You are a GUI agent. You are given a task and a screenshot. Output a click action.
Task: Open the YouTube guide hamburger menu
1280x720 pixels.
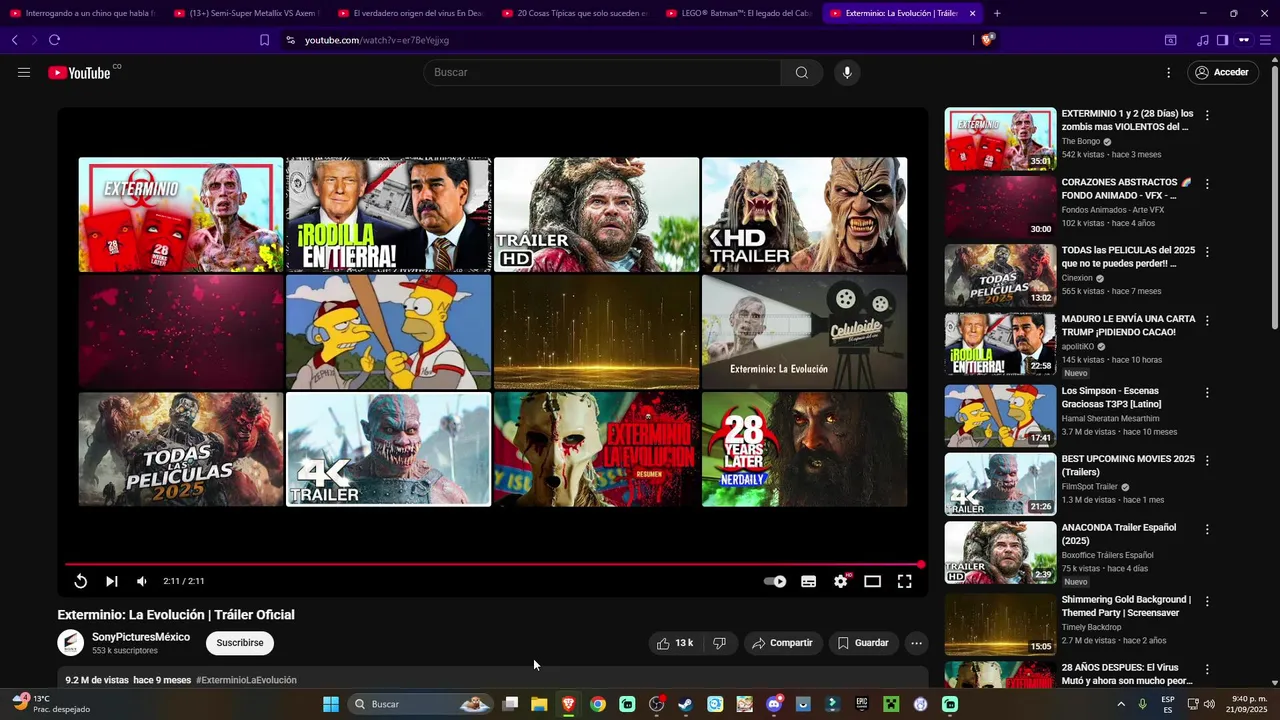click(x=24, y=72)
